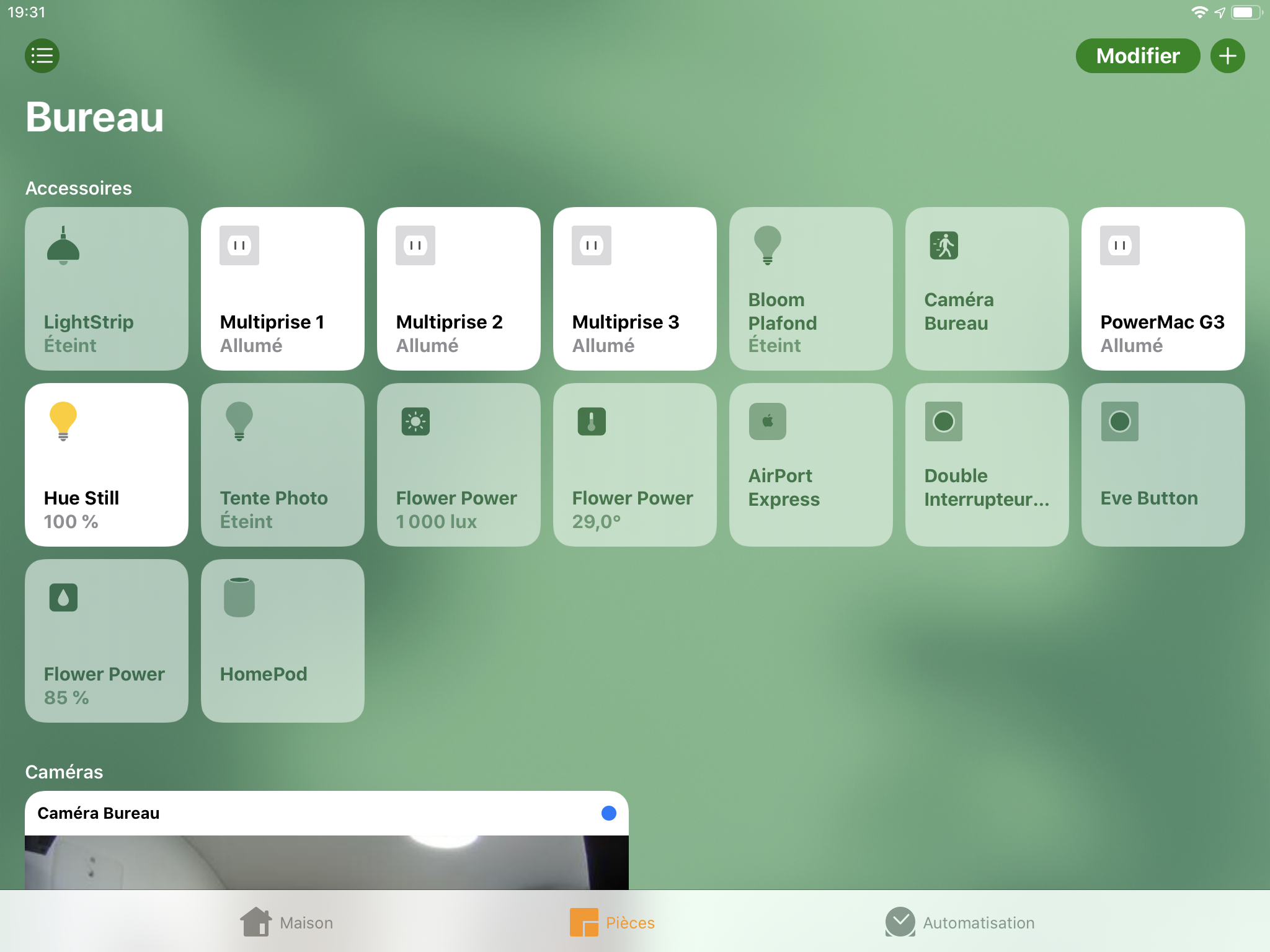Toggle the PowerMac G3 outlet tile

coord(1163,289)
